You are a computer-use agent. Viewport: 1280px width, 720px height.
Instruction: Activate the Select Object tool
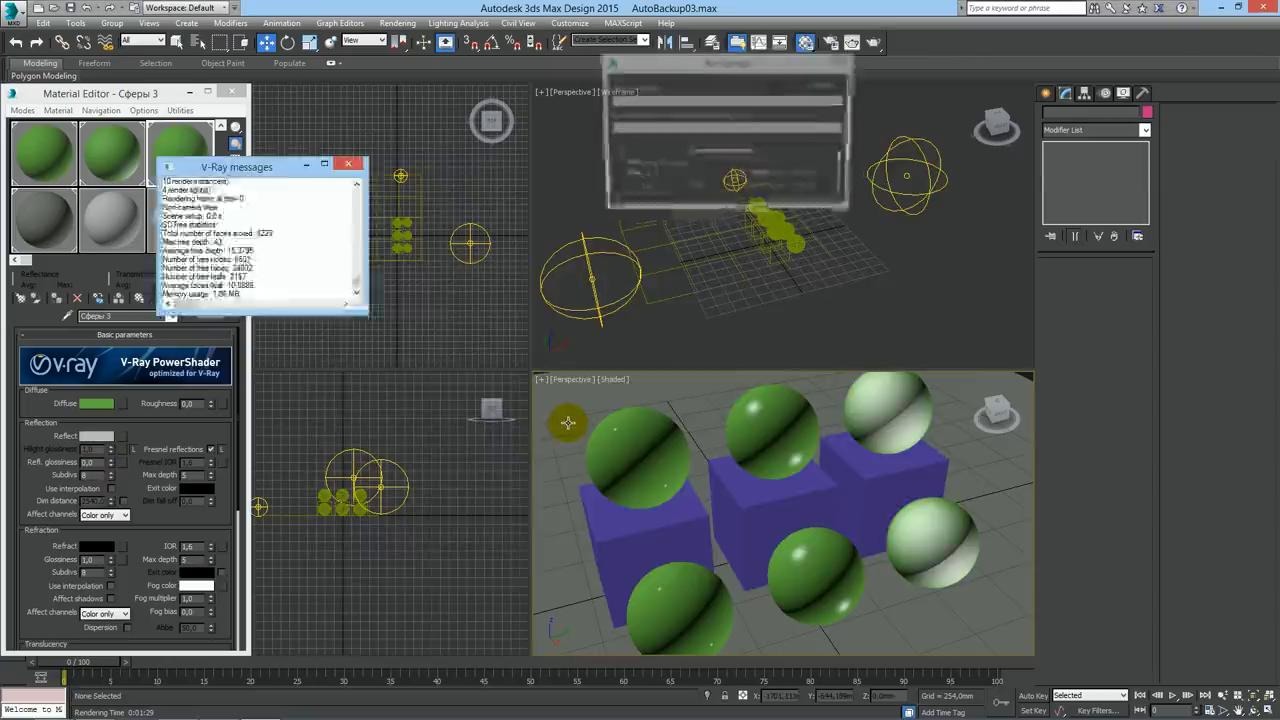coord(177,42)
